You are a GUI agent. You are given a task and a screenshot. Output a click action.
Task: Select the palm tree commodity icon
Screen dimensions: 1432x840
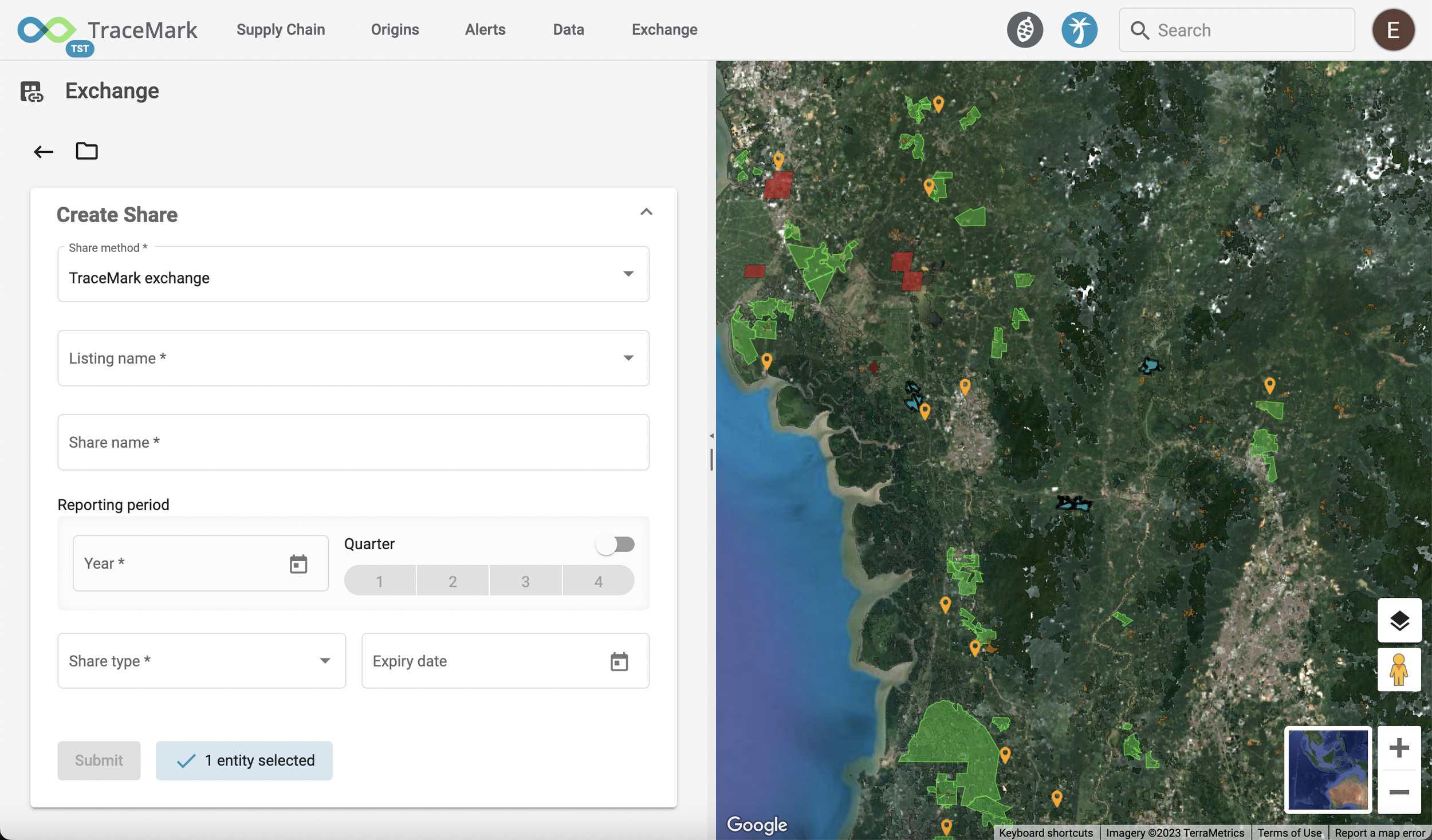tap(1079, 30)
